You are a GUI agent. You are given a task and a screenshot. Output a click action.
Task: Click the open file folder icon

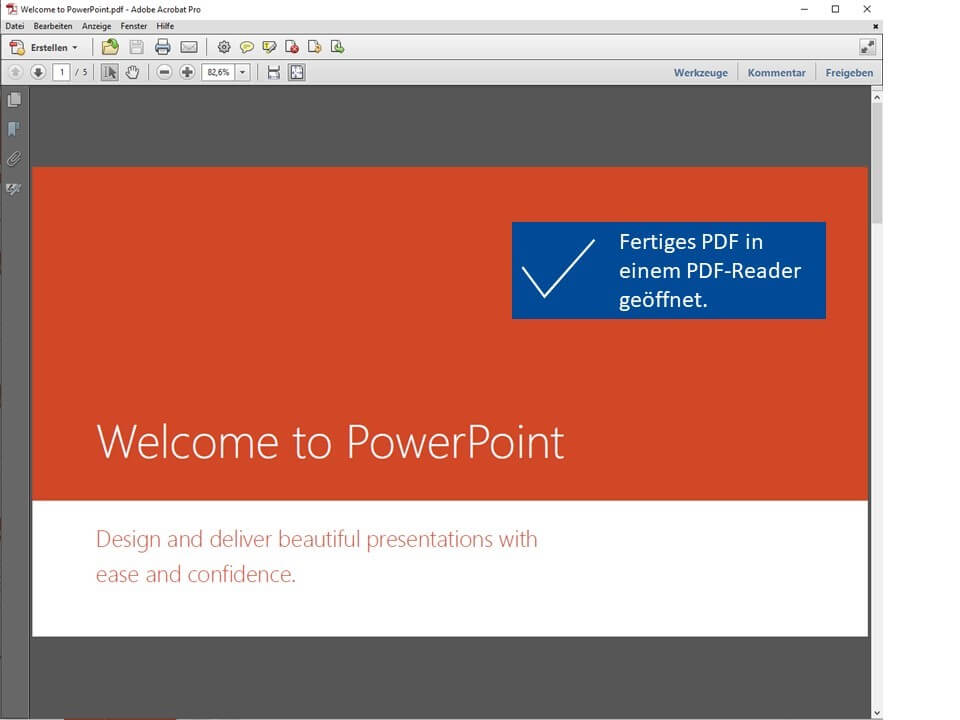coord(110,47)
